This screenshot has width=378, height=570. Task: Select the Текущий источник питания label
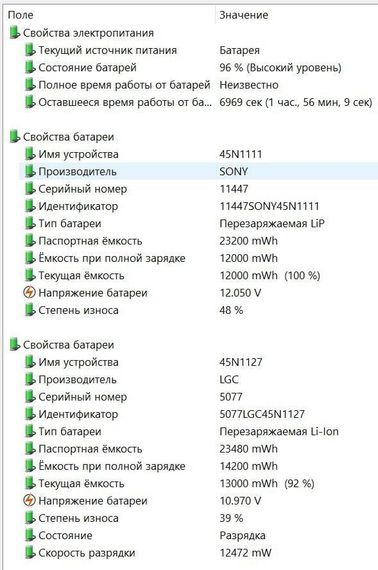108,50
